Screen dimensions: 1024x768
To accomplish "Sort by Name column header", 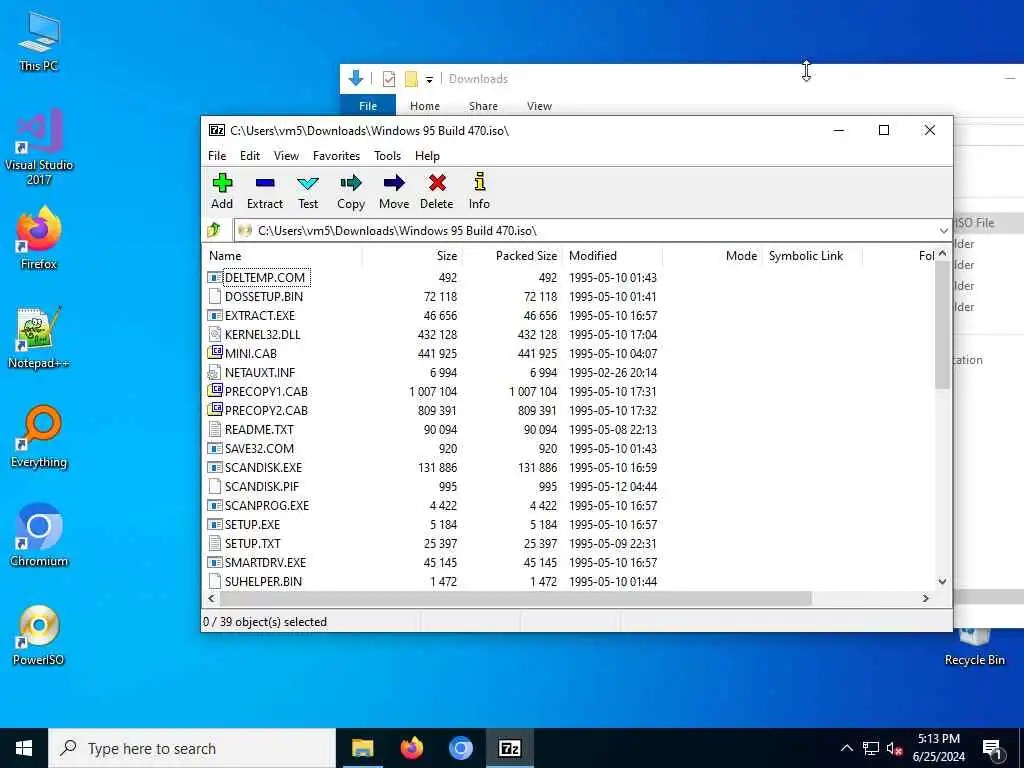I will click(x=282, y=255).
